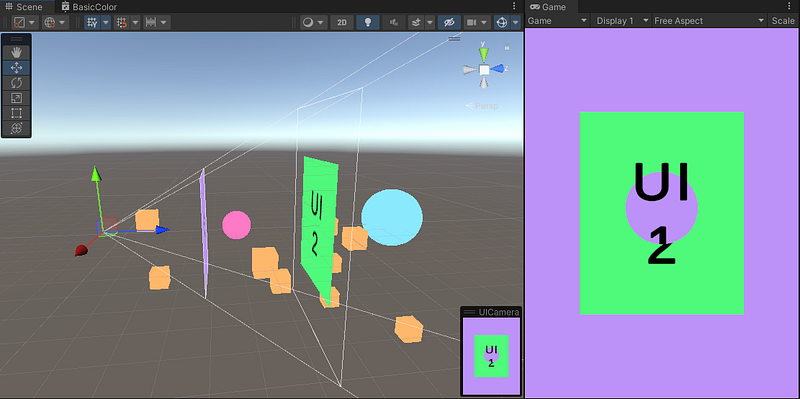Click the tool handle position pivot icon
This screenshot has height=399, width=800.
(x=19, y=22)
